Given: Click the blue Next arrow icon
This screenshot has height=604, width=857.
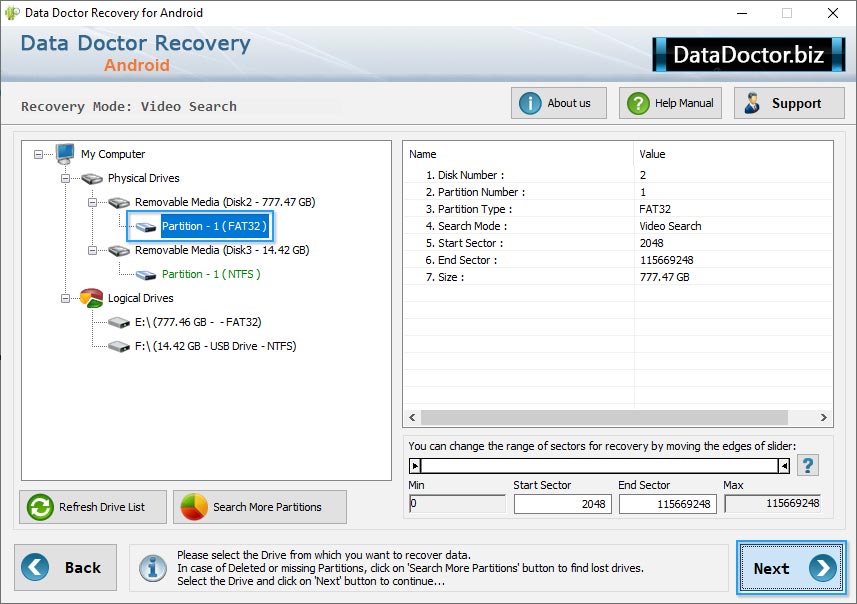Looking at the screenshot, I should pyautogui.click(x=823, y=568).
